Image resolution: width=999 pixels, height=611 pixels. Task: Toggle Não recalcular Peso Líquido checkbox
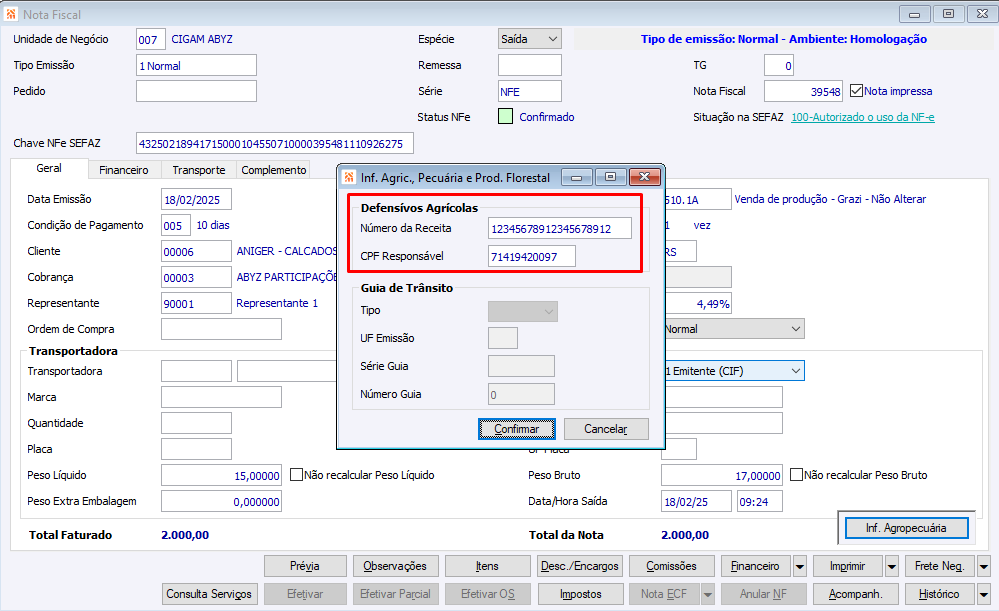click(x=296, y=475)
